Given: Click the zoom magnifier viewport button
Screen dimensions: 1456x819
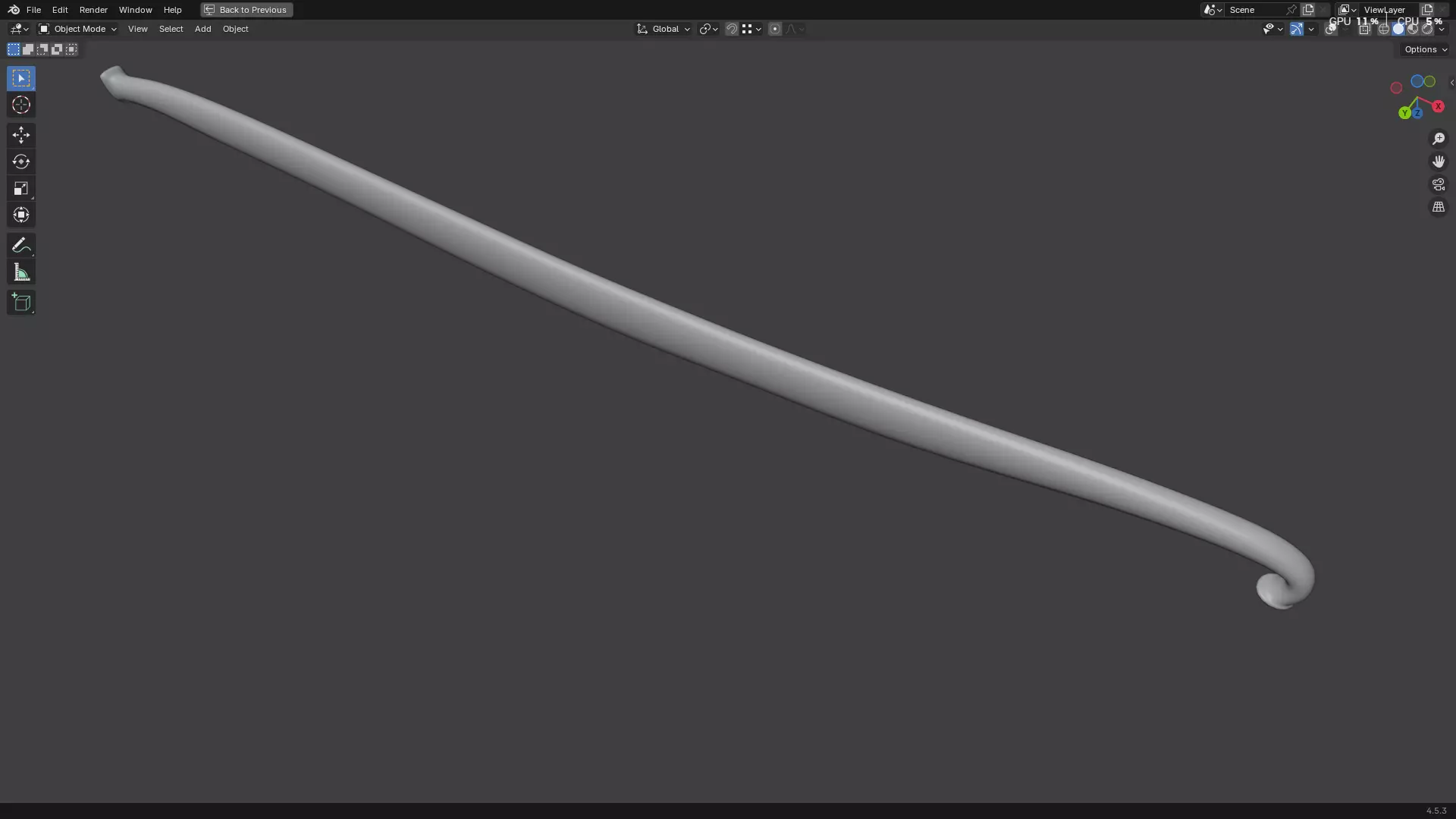Looking at the screenshot, I should (1439, 139).
